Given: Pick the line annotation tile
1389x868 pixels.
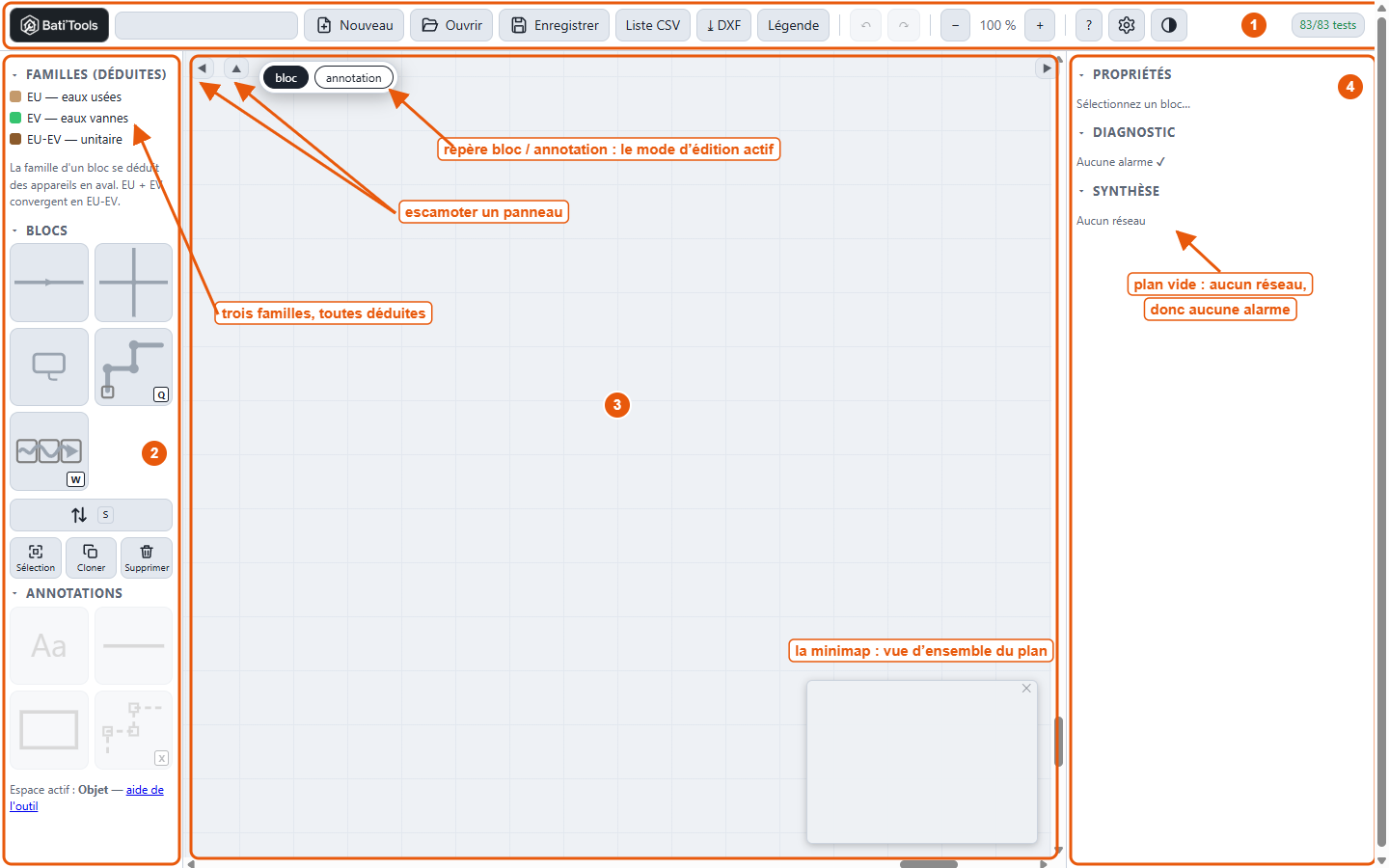Looking at the screenshot, I should [x=133, y=645].
